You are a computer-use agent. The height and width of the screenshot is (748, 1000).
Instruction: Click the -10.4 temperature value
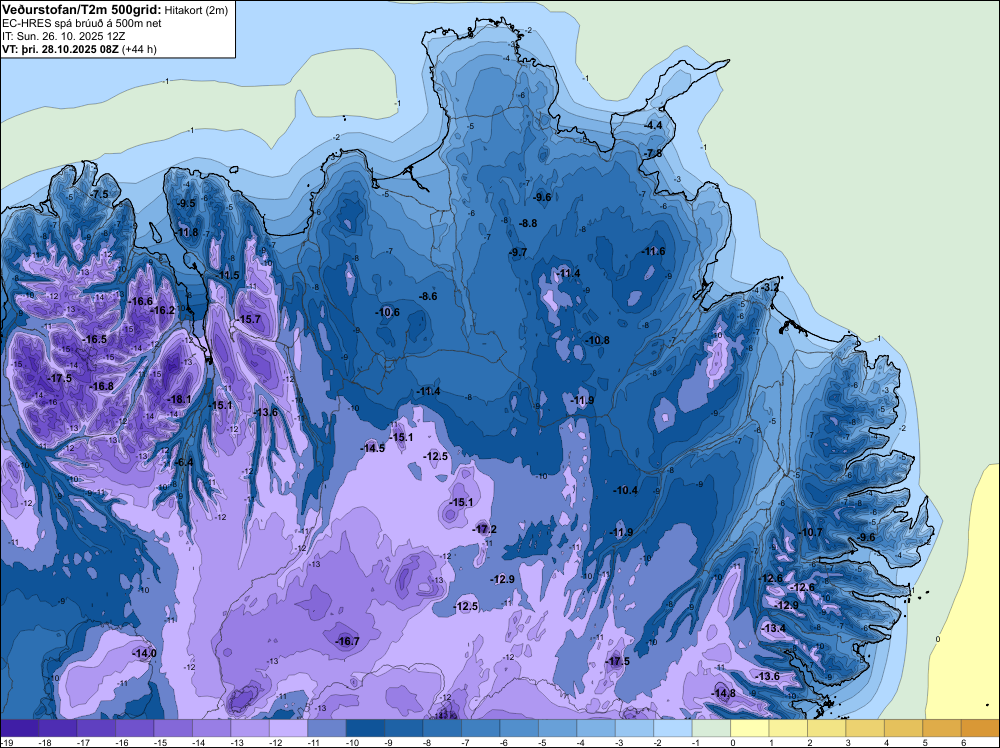[x=626, y=490]
